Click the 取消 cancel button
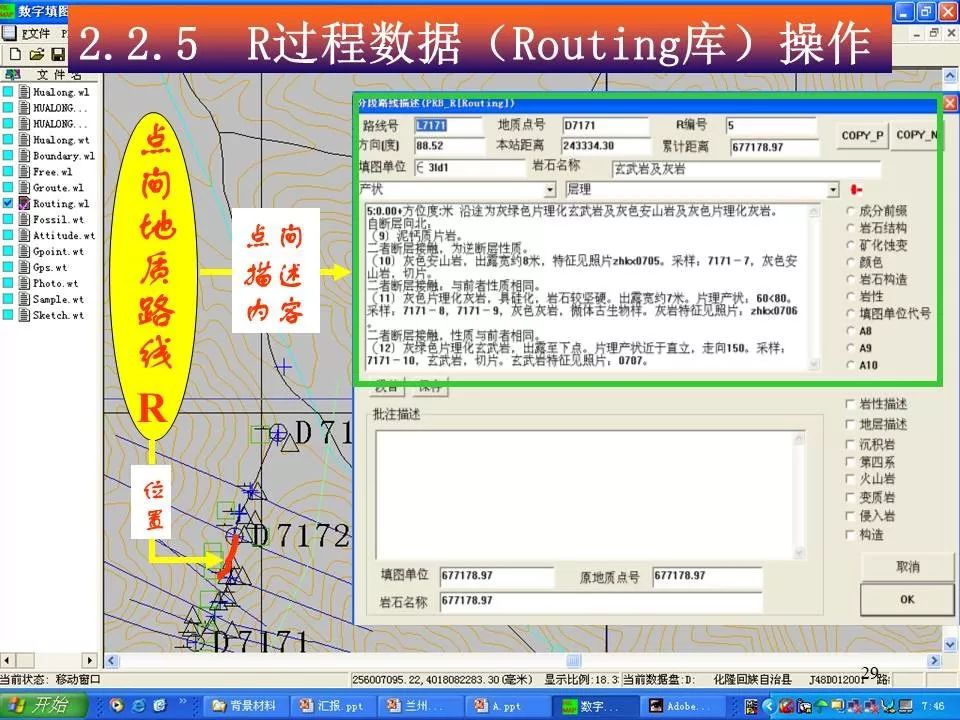The image size is (960, 720). [906, 566]
